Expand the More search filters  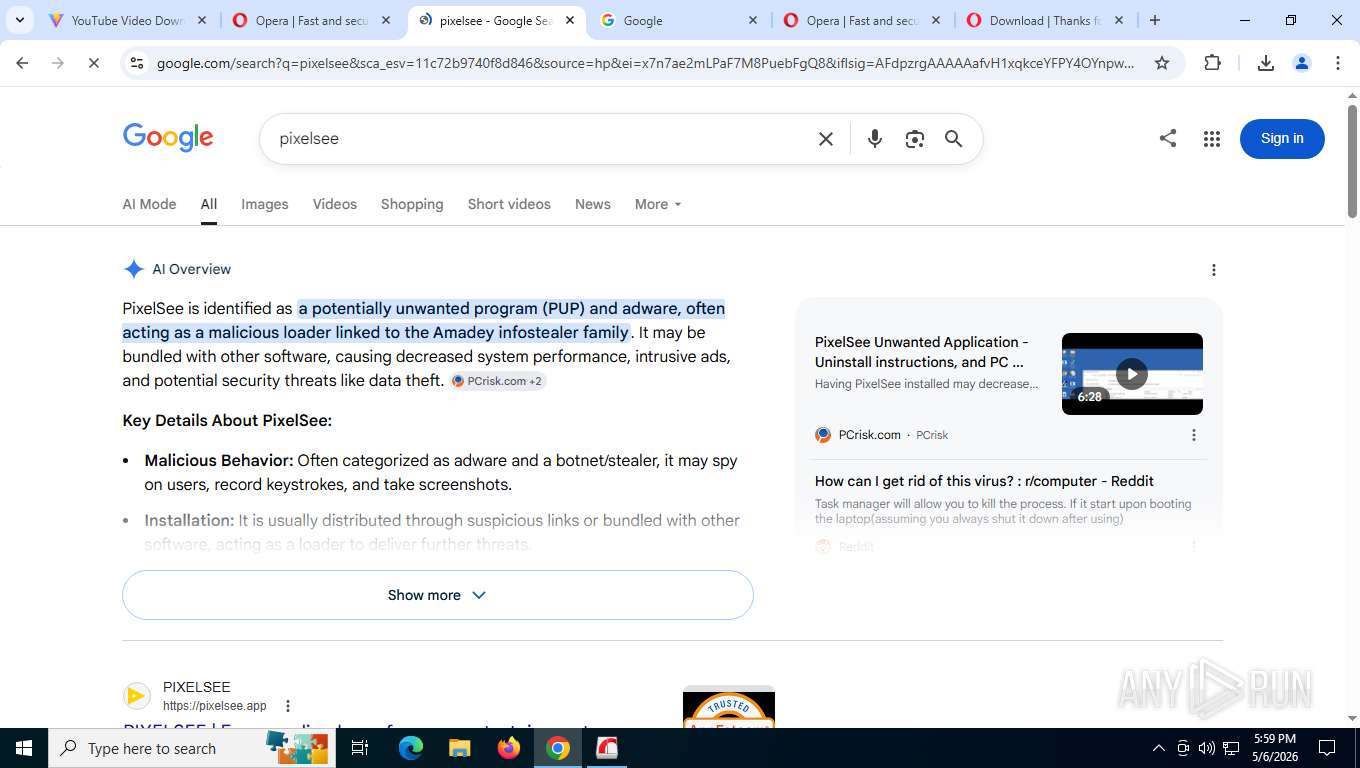tap(658, 204)
